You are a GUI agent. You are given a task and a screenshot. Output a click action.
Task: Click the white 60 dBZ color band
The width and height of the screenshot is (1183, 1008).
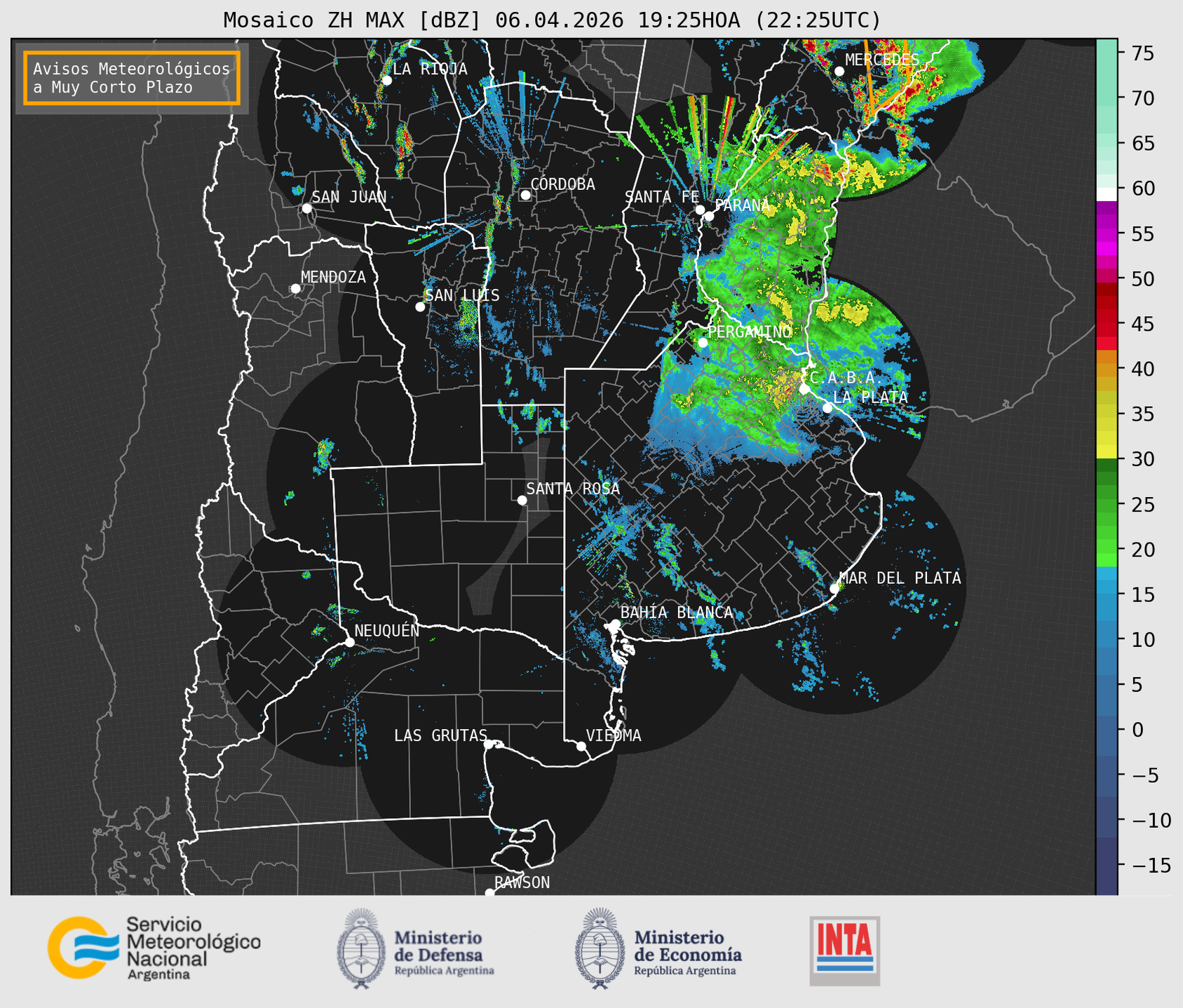click(x=1107, y=193)
